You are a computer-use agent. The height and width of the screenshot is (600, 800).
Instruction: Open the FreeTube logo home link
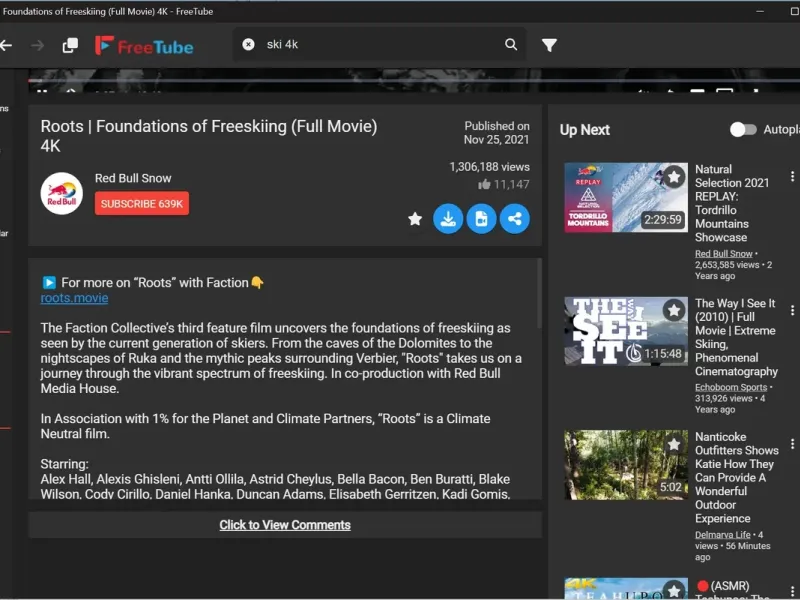(144, 46)
